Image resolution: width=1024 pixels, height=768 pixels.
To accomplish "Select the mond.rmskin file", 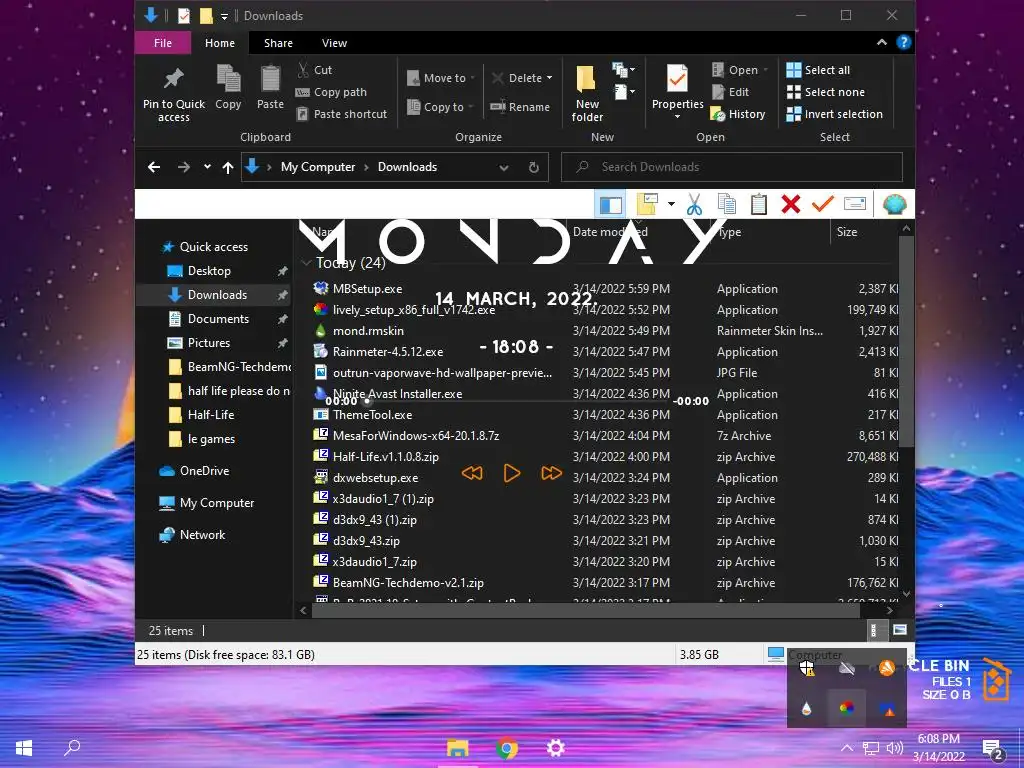I will point(368,330).
